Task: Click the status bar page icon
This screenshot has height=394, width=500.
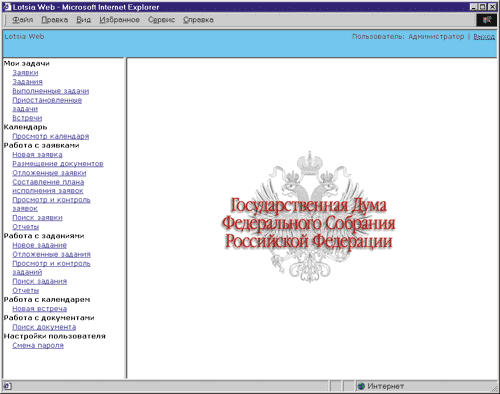Action: 8,386
